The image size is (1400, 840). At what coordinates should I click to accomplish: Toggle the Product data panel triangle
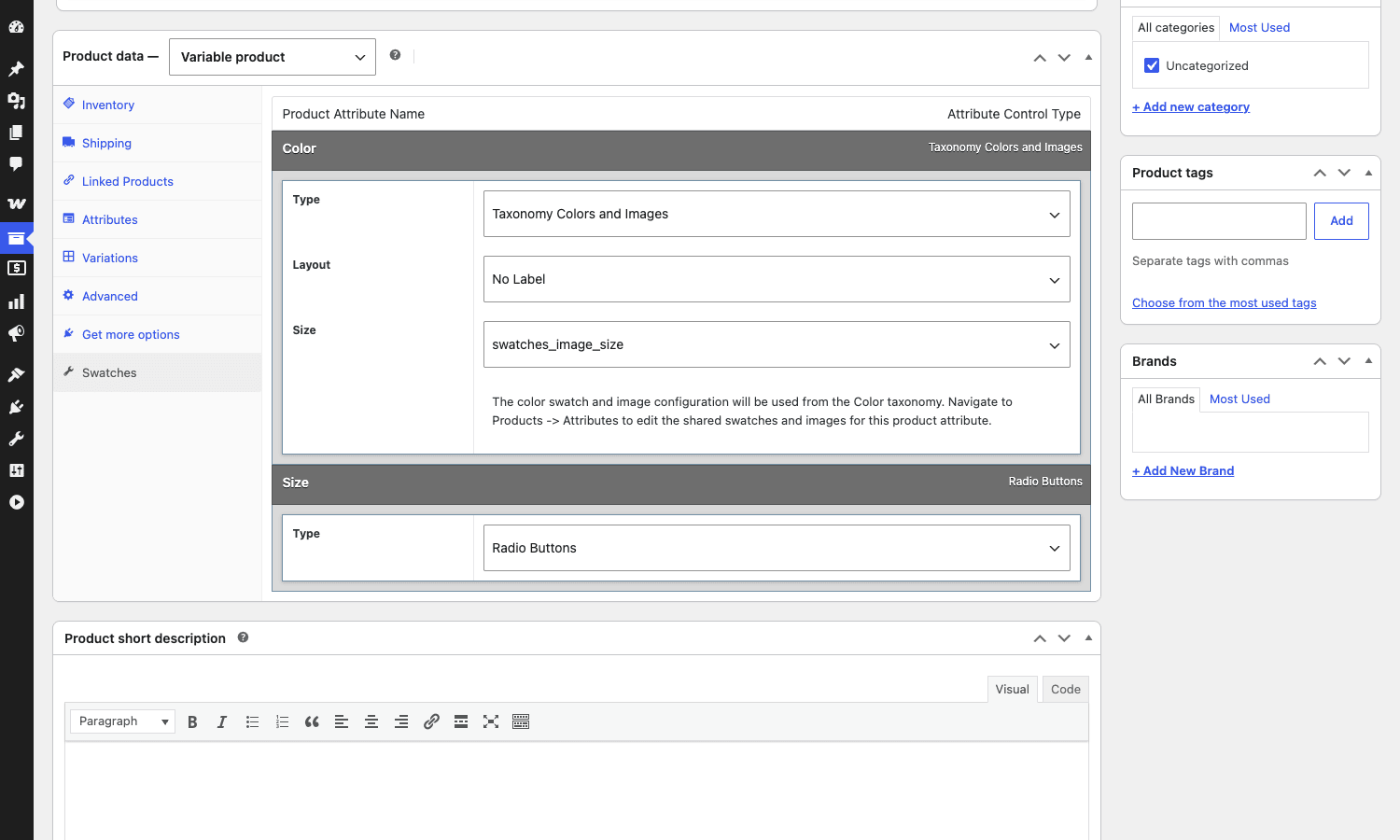(x=1088, y=57)
